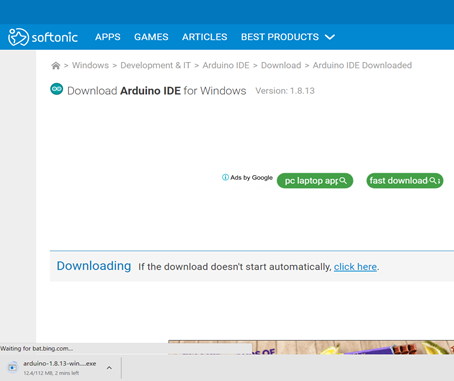Click the 'pc laptop app' ad button
The width and height of the screenshot is (454, 381).
pyautogui.click(x=315, y=181)
